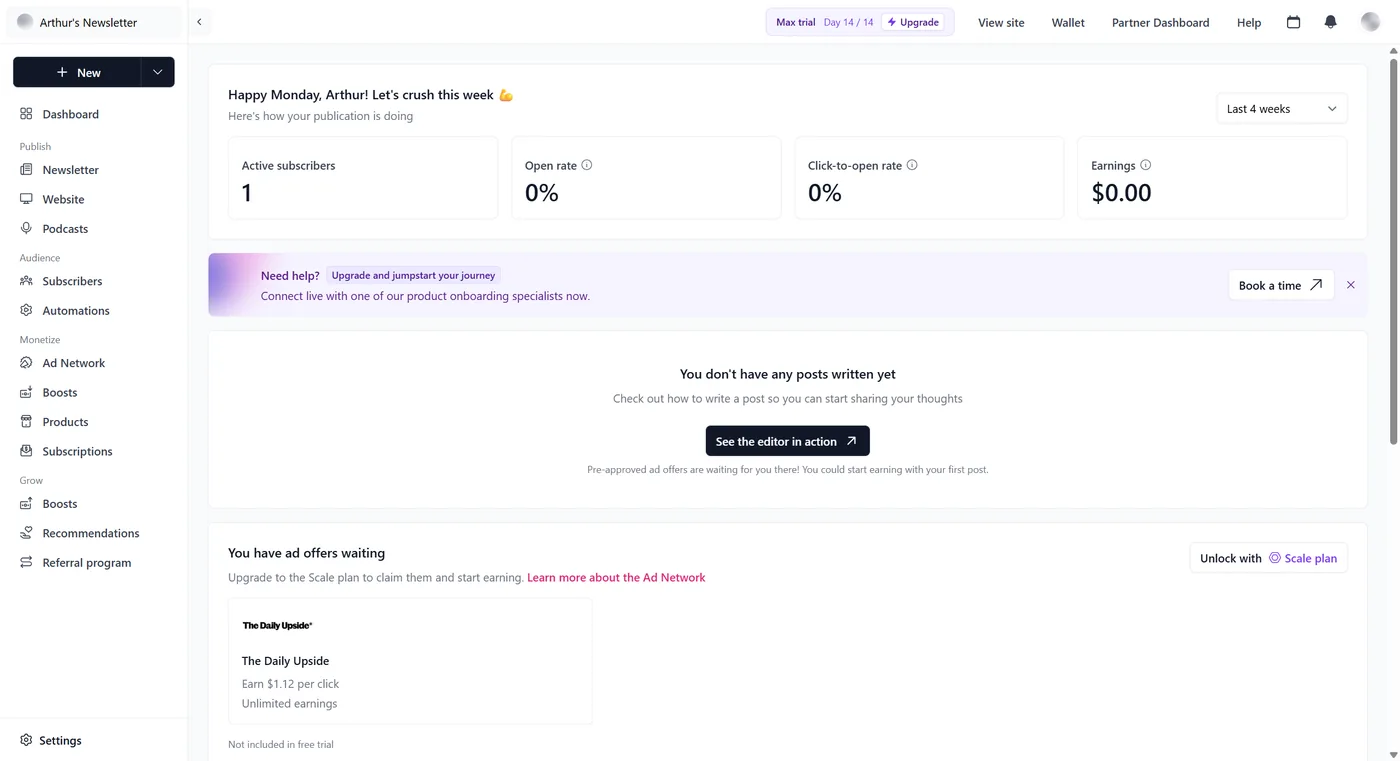1400x761 pixels.
Task: Open Wallet in top navigation
Action: tap(1068, 22)
